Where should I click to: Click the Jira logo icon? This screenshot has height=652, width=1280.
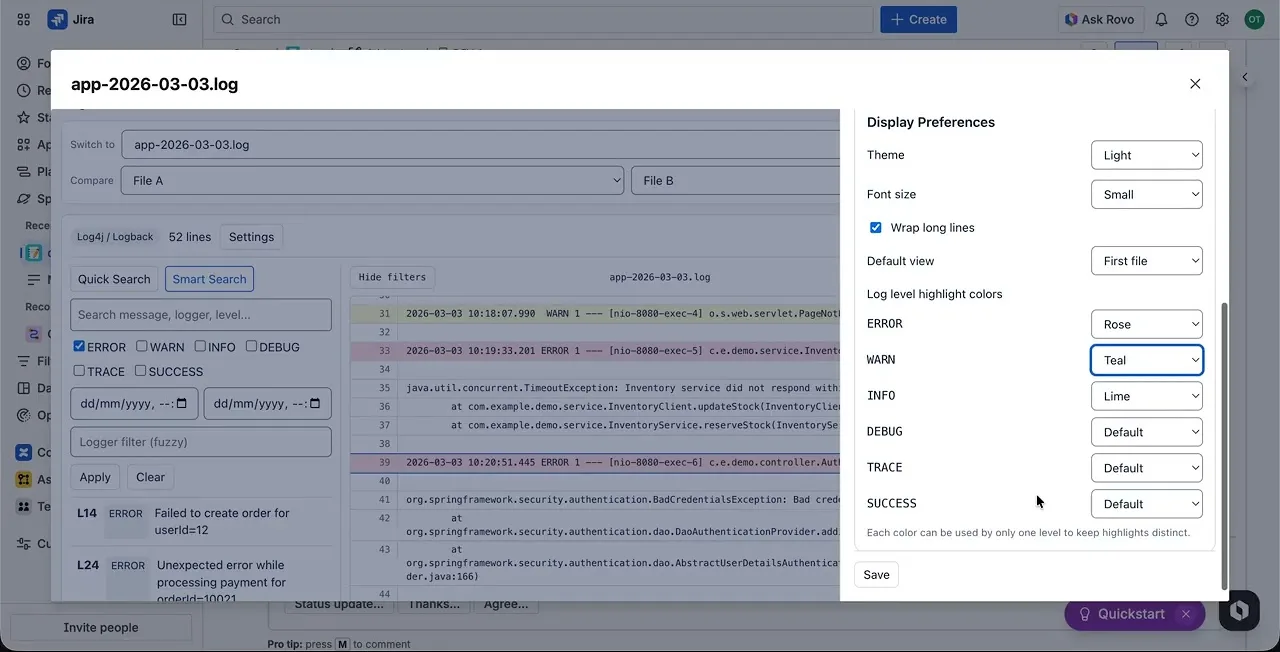57,19
